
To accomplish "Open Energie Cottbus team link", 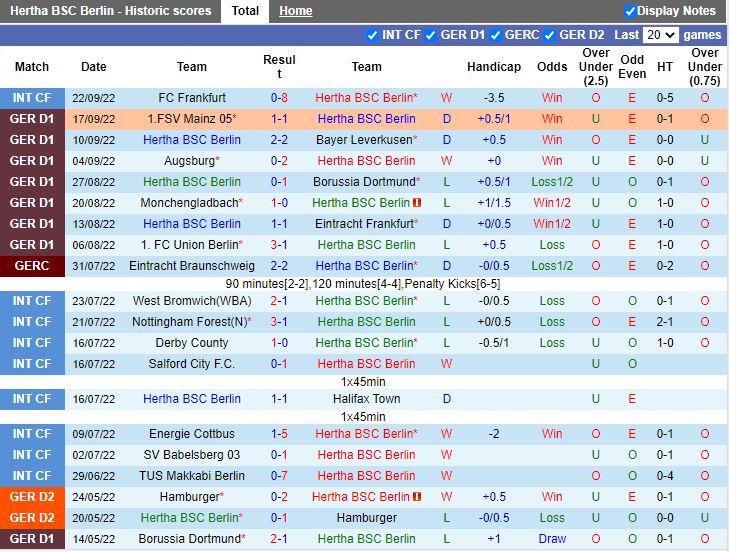I will (192, 434).
